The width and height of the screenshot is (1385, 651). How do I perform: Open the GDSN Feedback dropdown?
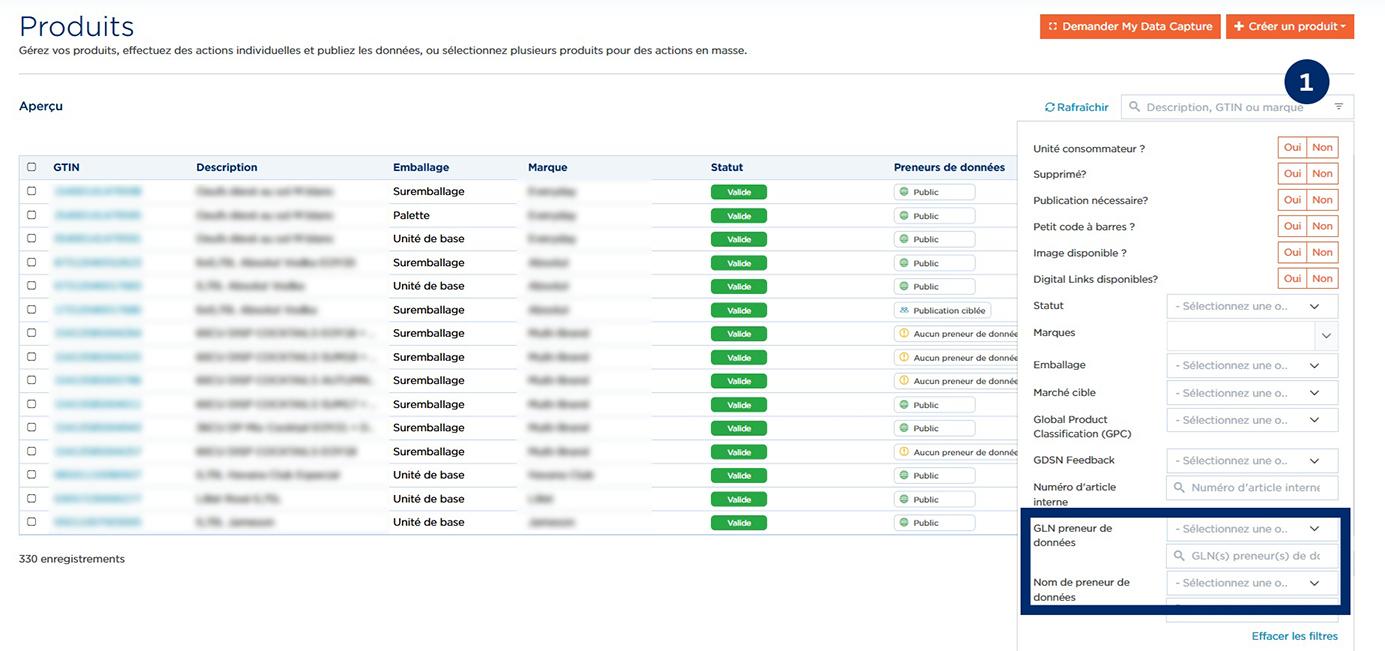1252,461
